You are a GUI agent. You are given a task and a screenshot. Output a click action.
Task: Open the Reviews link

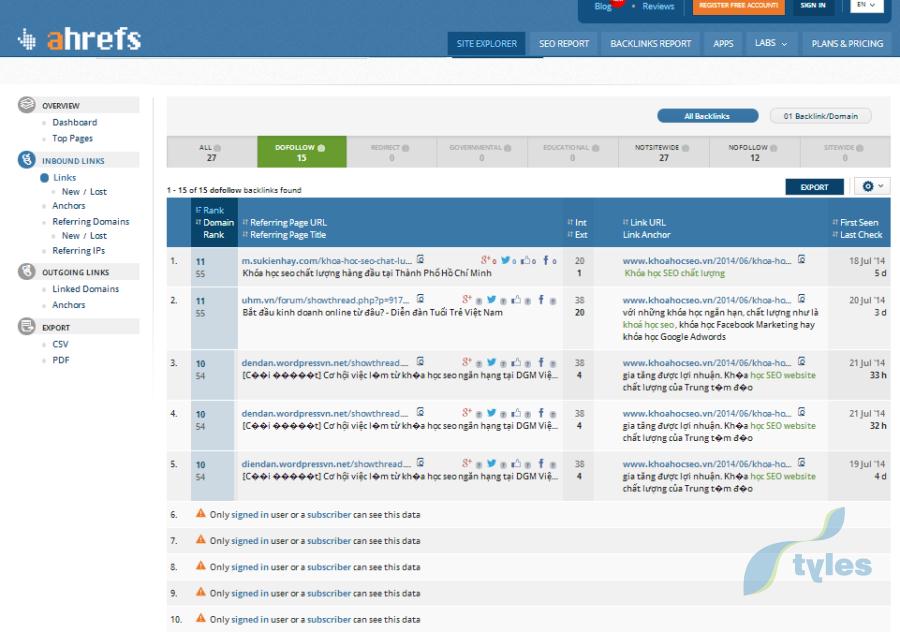658,6
